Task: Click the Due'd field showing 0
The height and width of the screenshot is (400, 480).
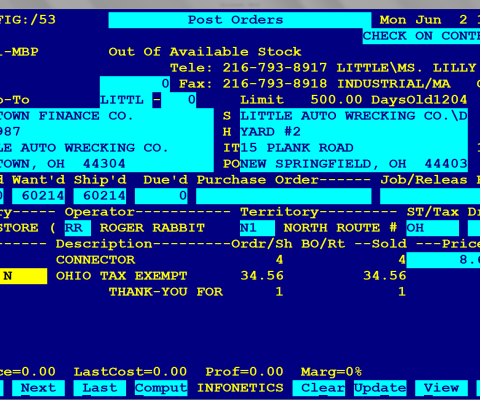Action: (161, 196)
